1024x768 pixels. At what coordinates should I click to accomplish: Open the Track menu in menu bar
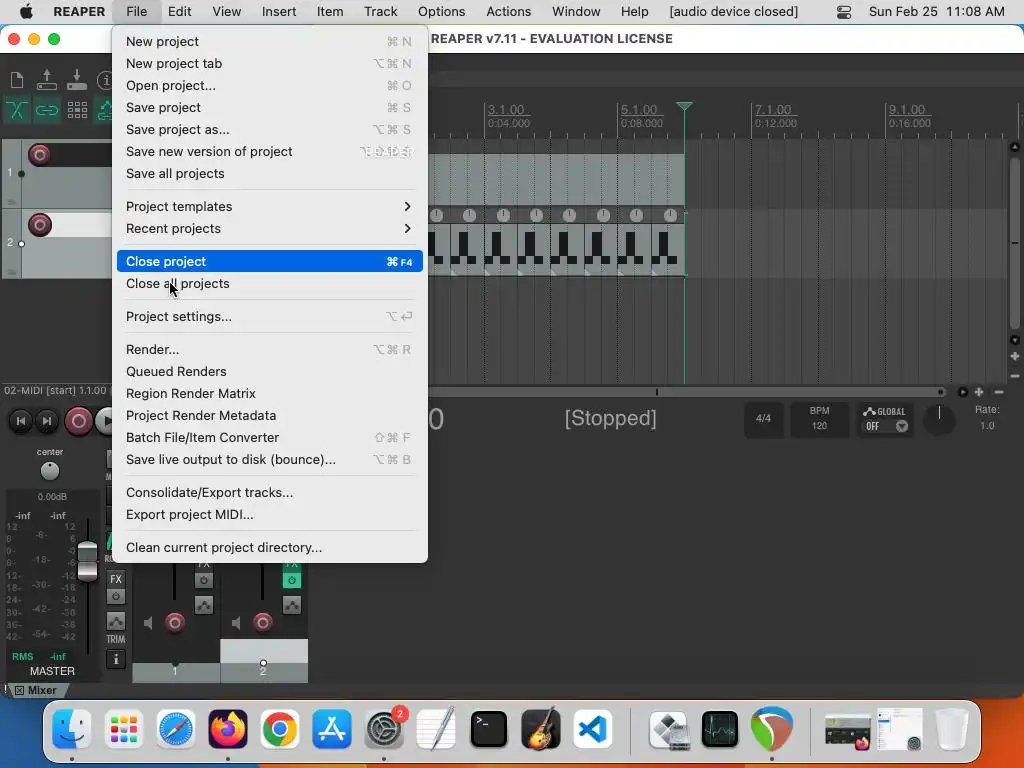tap(381, 12)
